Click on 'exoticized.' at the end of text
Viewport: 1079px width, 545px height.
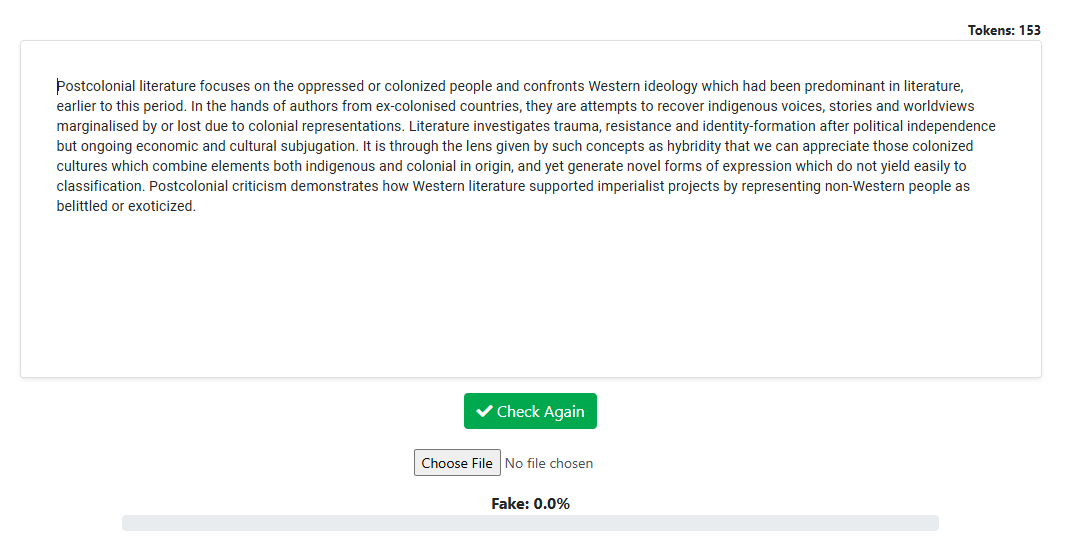[161, 206]
